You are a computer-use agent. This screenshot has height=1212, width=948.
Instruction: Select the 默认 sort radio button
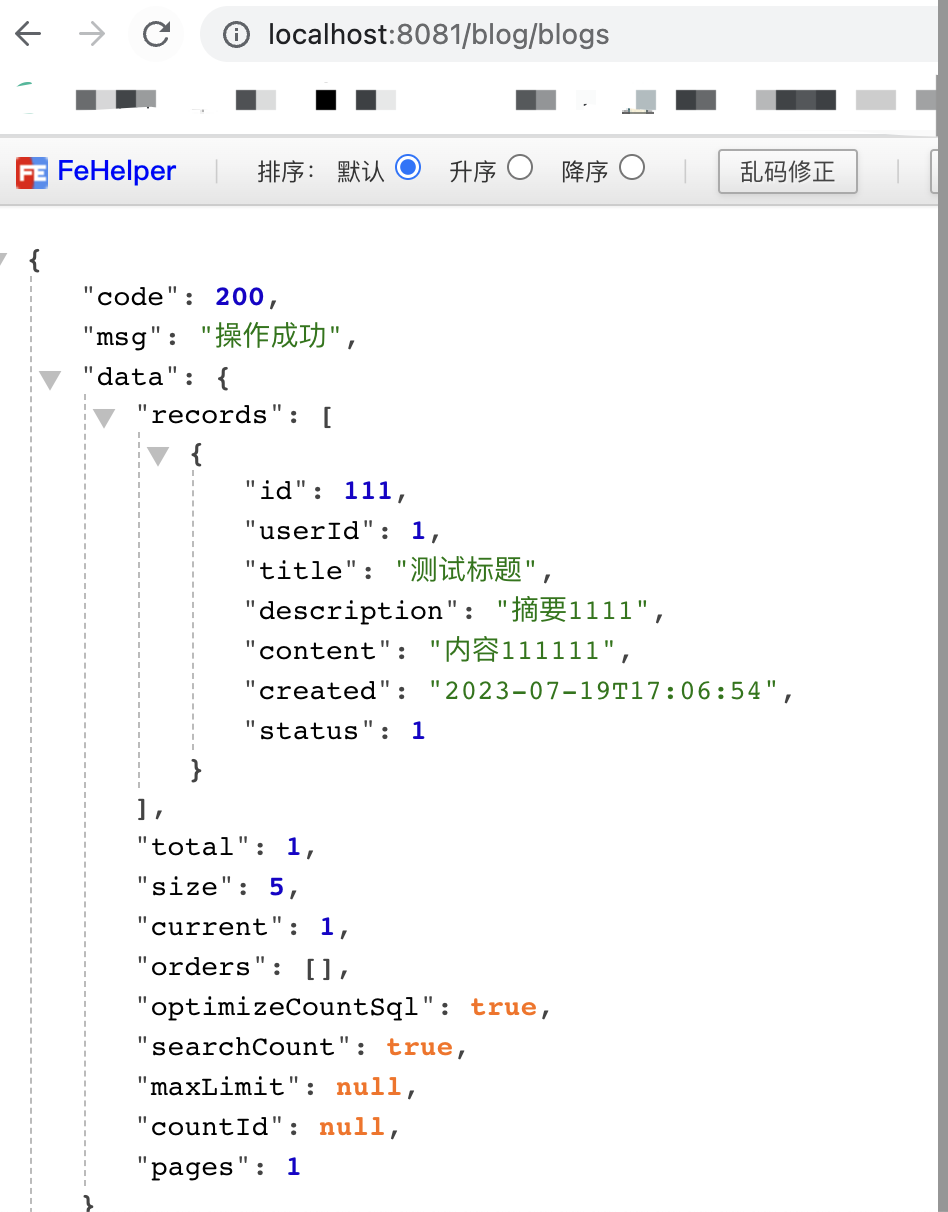click(407, 168)
